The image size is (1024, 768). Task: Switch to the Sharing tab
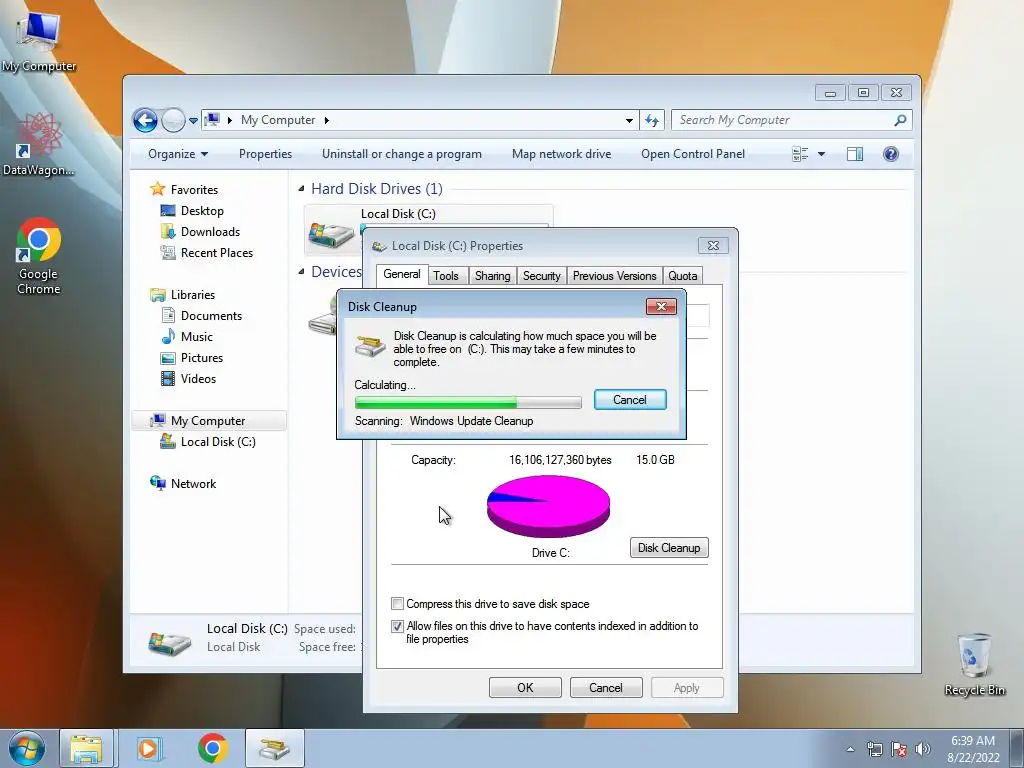tap(492, 276)
